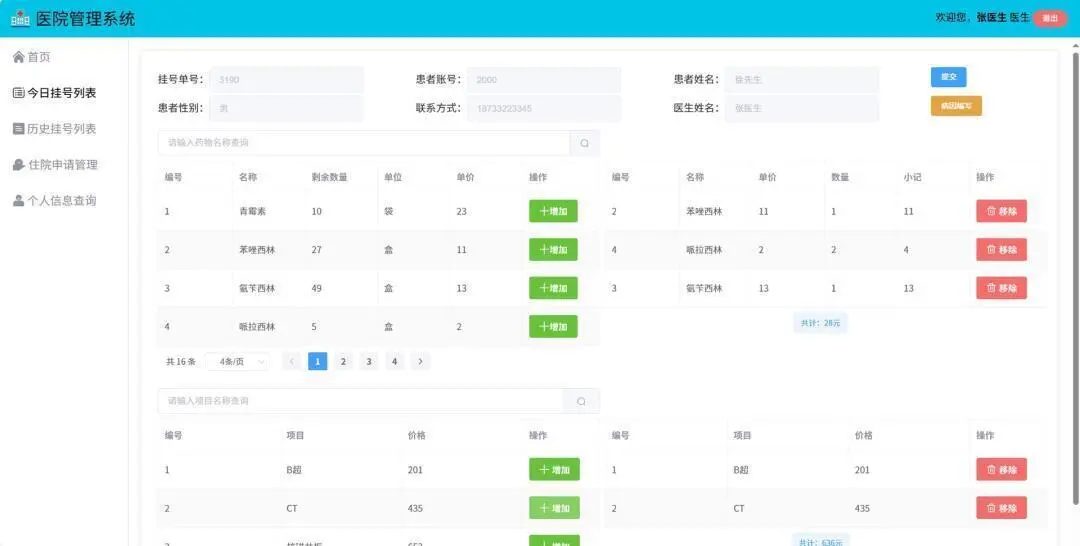1080x546 pixels.
Task: Click the 患者账号 field
Action: [544, 80]
